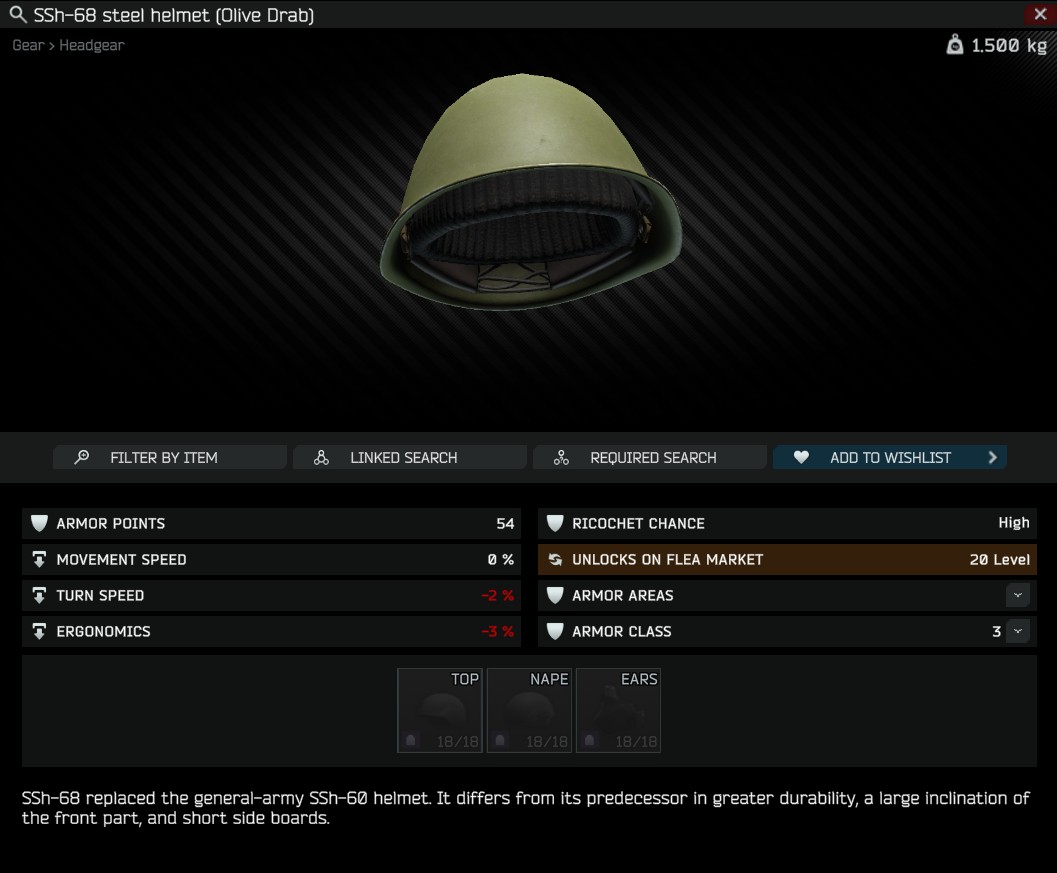This screenshot has width=1057, height=873.
Task: Click the Linked Search nodes icon
Action: (322, 457)
